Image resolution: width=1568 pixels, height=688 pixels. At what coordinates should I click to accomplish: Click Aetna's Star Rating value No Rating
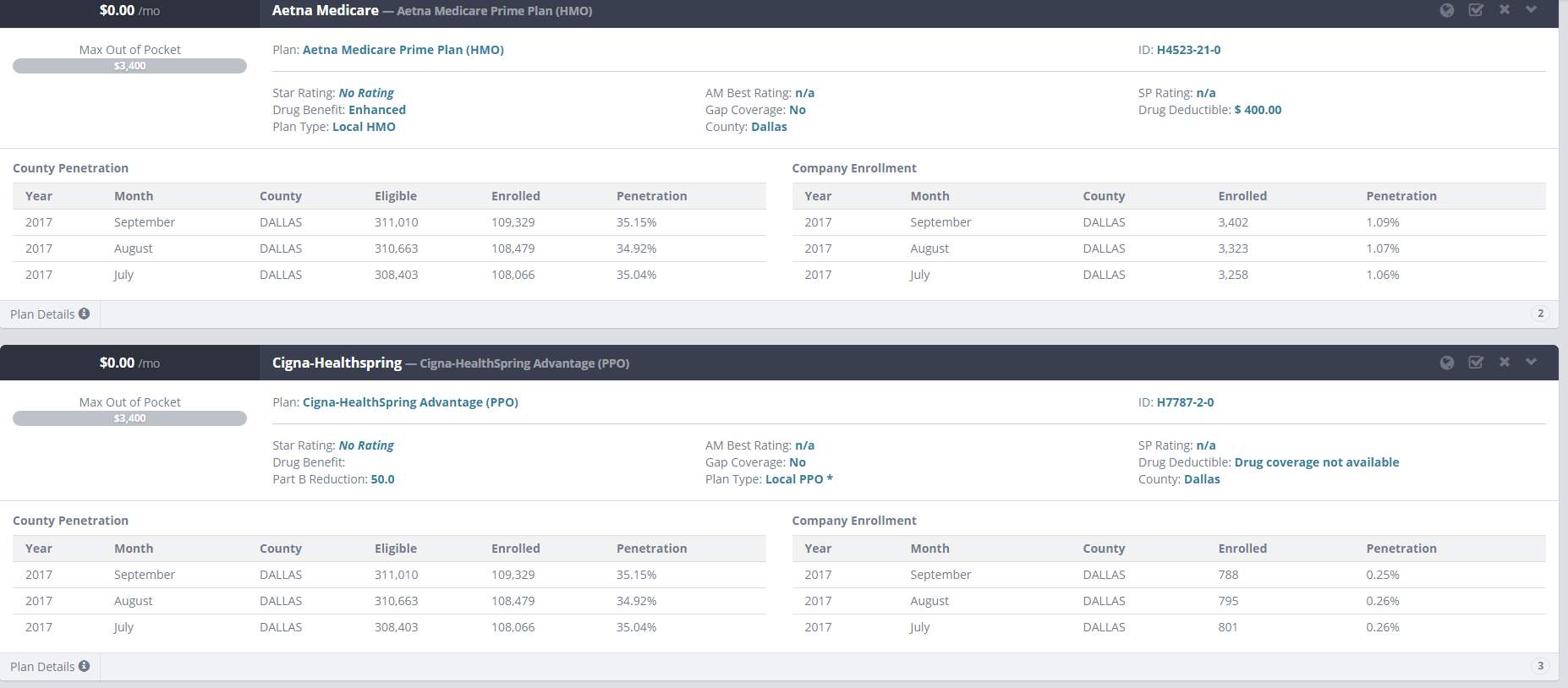point(366,93)
